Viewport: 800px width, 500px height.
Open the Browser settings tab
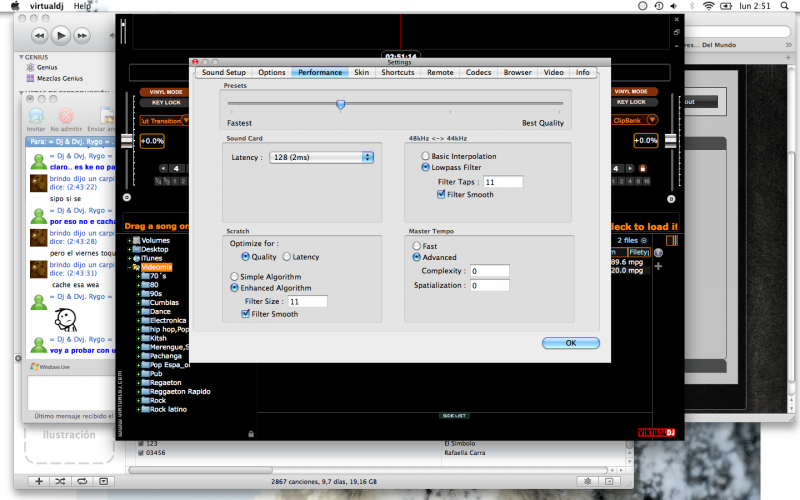[517, 72]
